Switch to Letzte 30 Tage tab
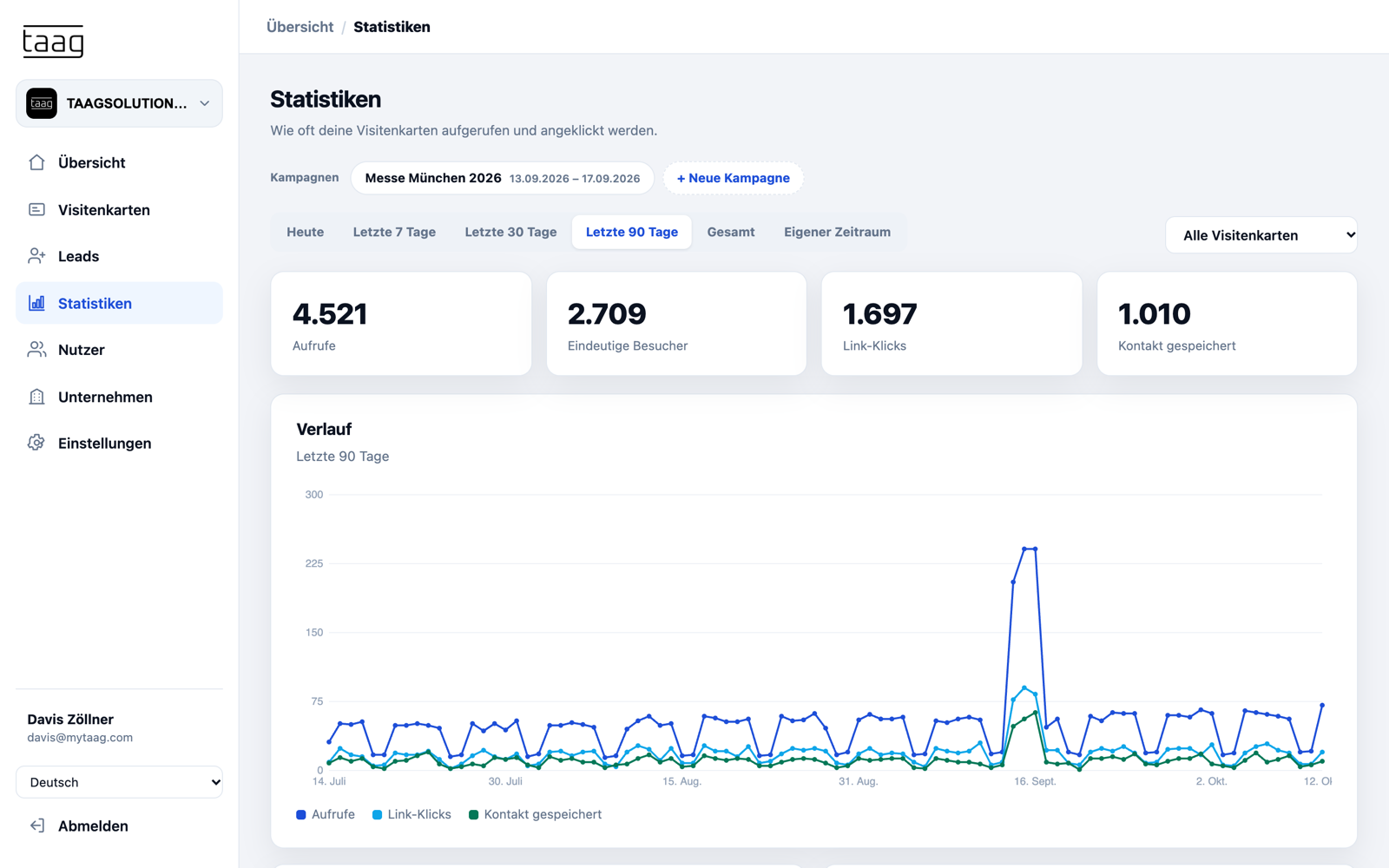1389x868 pixels. point(510,232)
